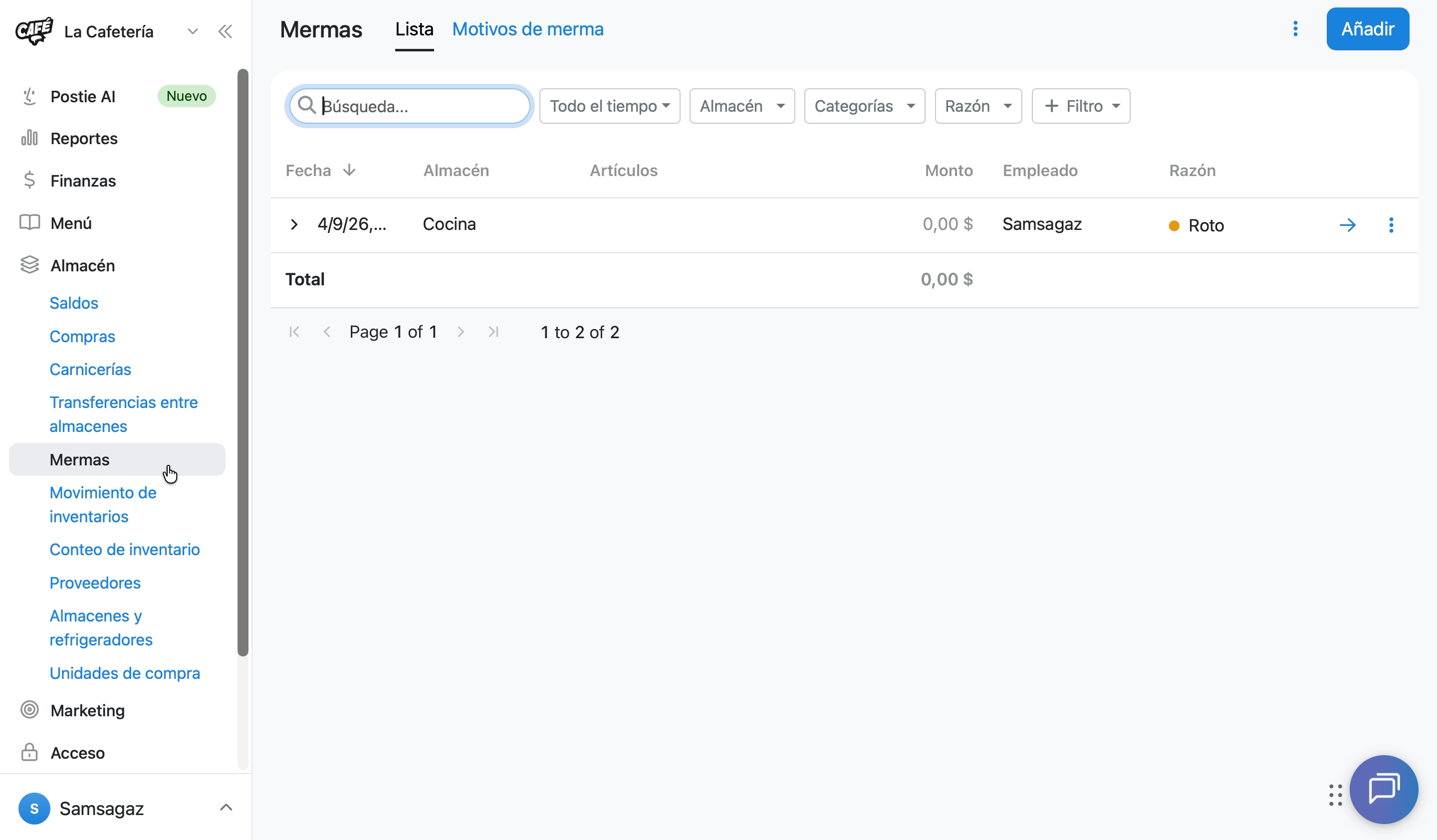This screenshot has width=1437, height=840.
Task: Add a new filter with Filtro
Action: coord(1081,106)
